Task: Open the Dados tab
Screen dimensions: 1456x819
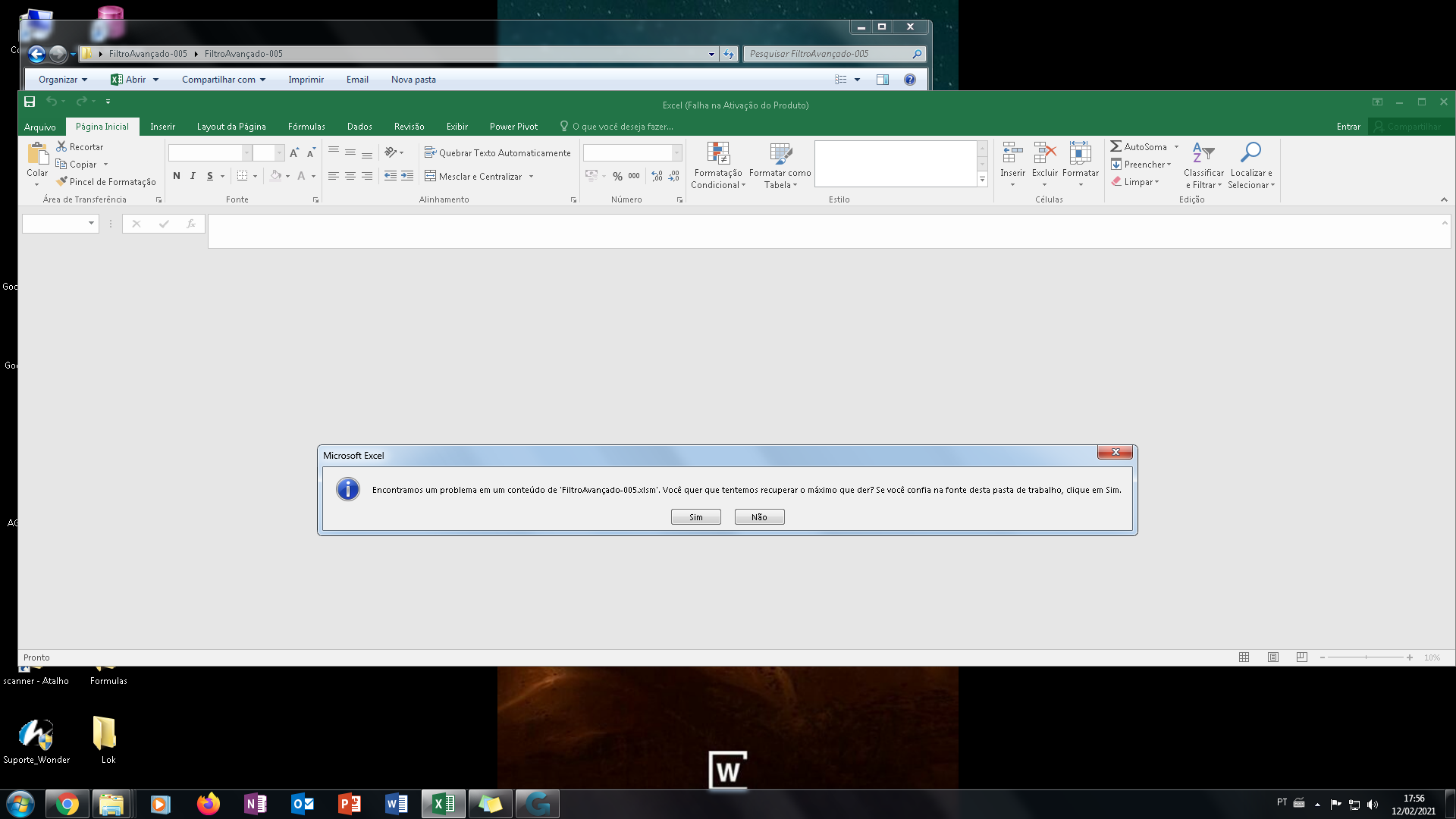Action: pos(359,127)
